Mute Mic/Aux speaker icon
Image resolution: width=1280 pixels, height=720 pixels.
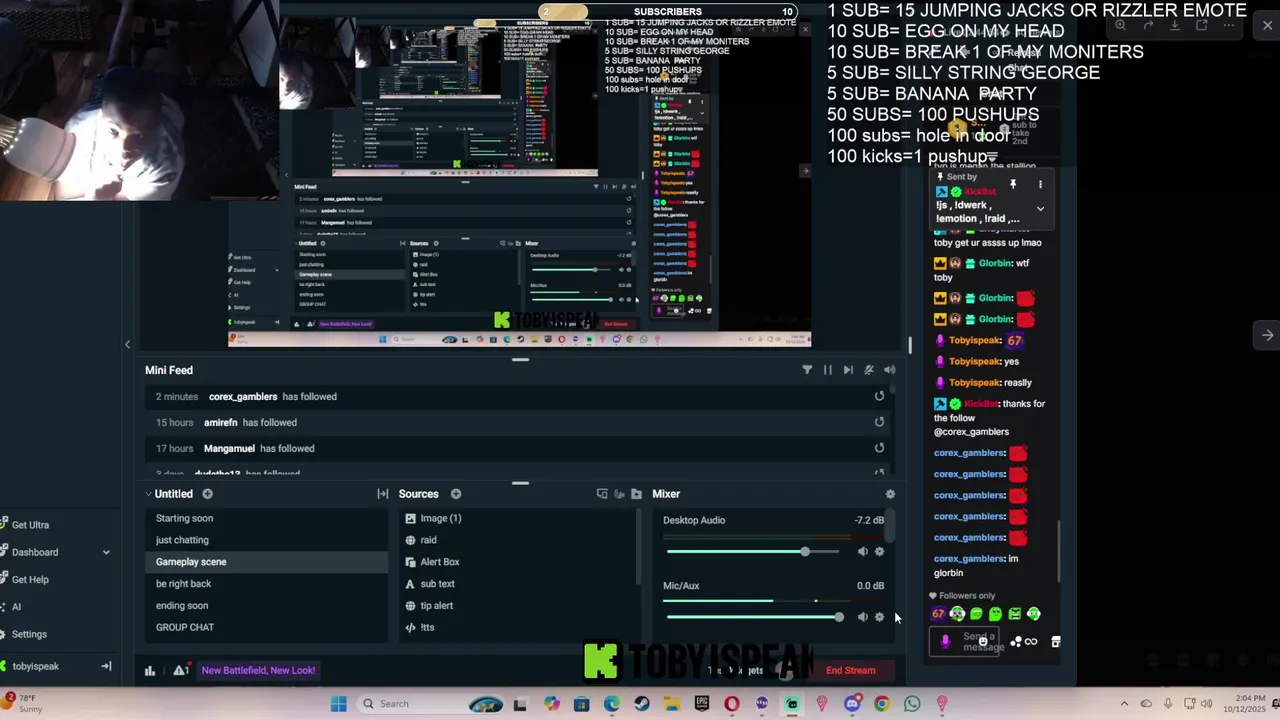[x=862, y=617]
